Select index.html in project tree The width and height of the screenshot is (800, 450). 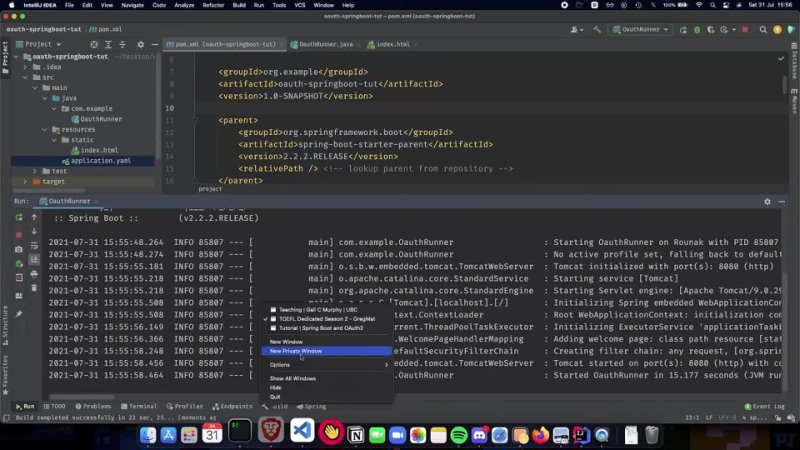pyautogui.click(x=99, y=151)
